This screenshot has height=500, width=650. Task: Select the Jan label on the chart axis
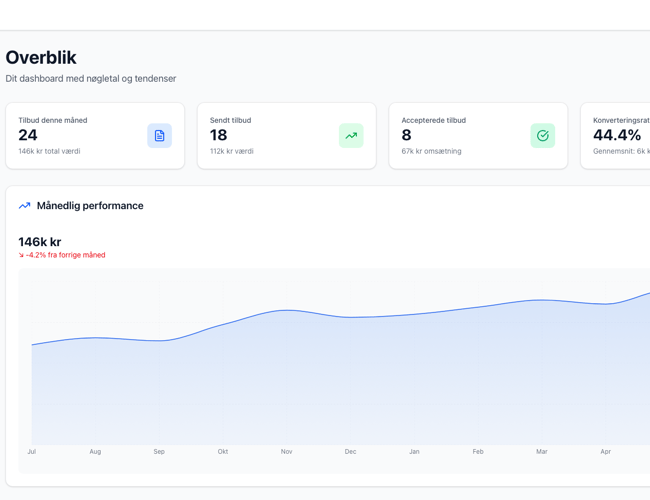coord(414,452)
